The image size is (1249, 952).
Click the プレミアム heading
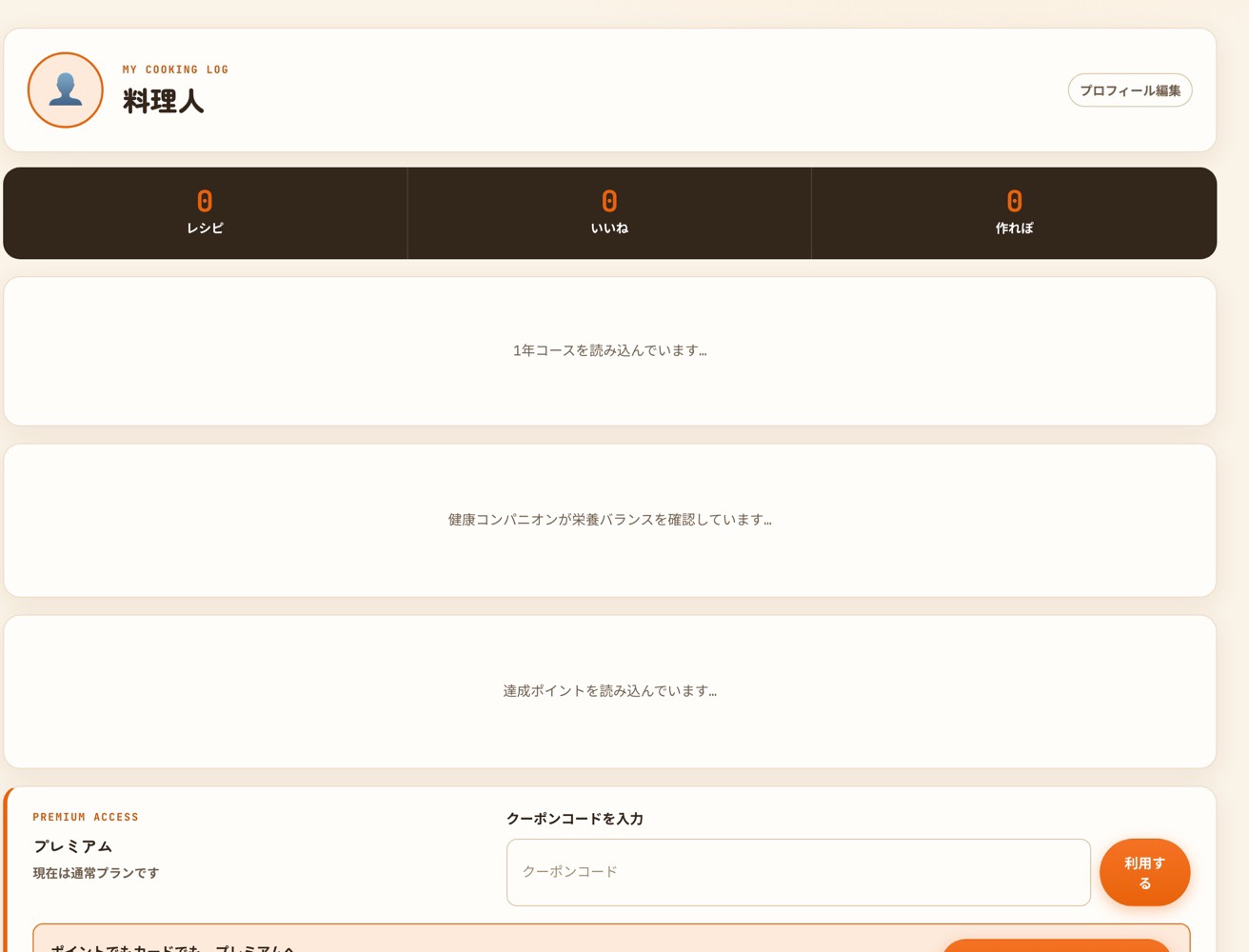pos(73,846)
